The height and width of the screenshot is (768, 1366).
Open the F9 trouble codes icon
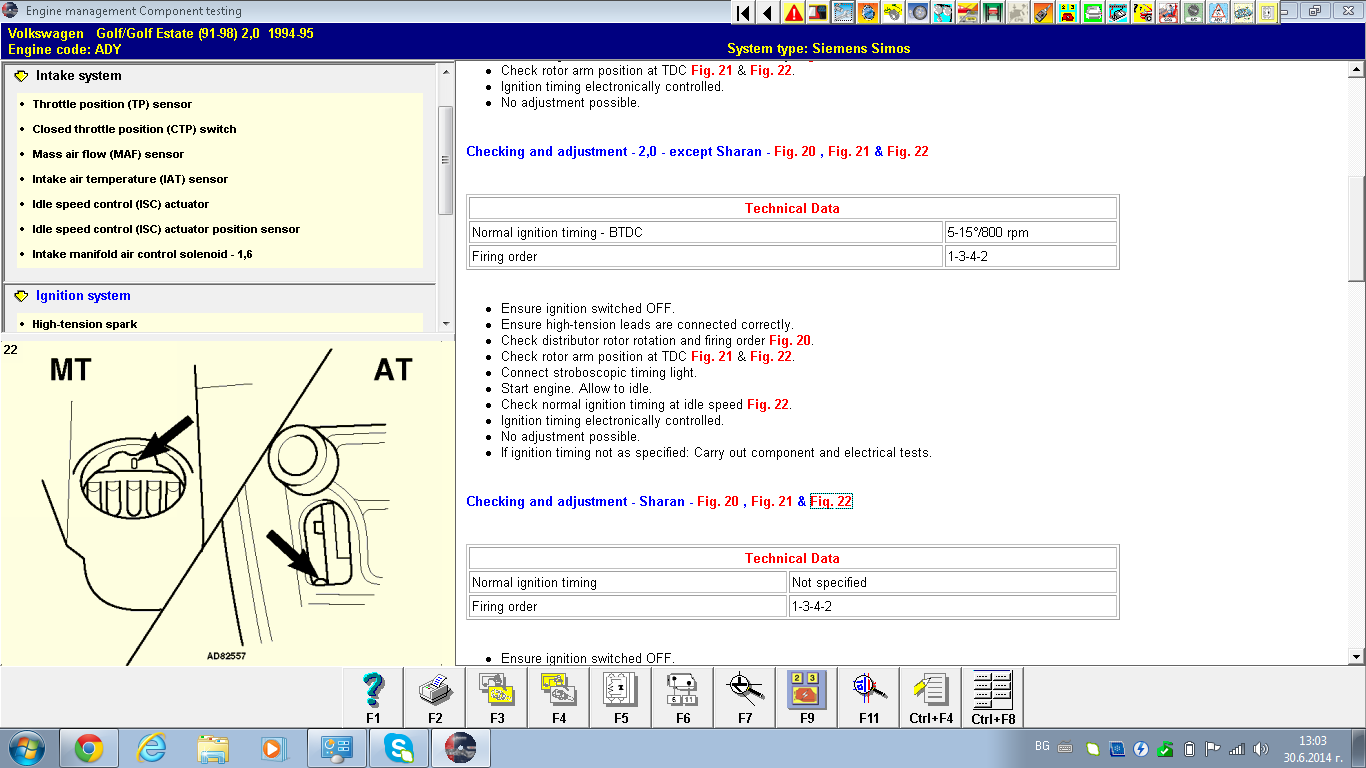(807, 697)
